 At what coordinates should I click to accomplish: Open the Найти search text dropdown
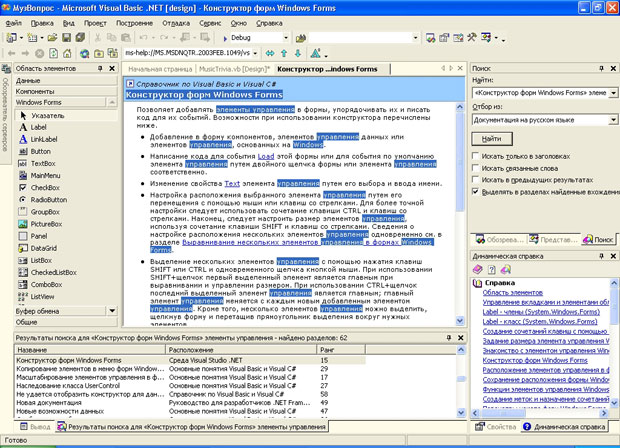(x=613, y=93)
